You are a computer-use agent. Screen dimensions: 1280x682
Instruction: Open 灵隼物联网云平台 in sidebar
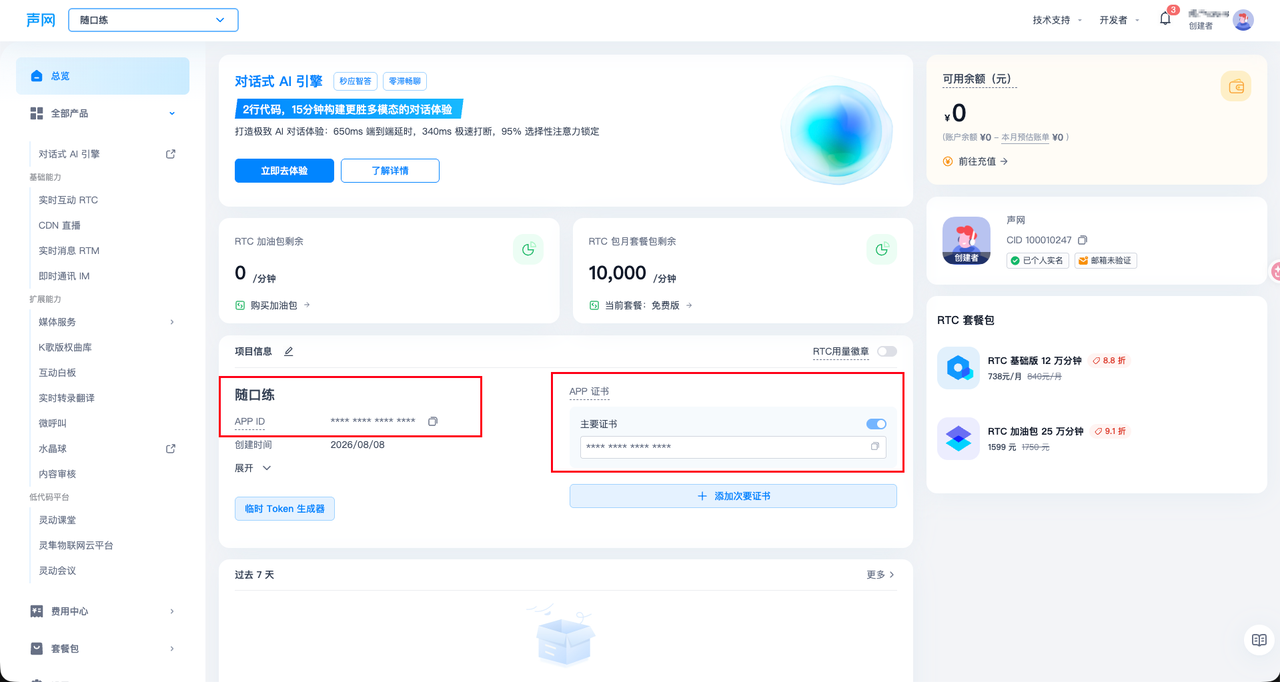(x=76, y=546)
